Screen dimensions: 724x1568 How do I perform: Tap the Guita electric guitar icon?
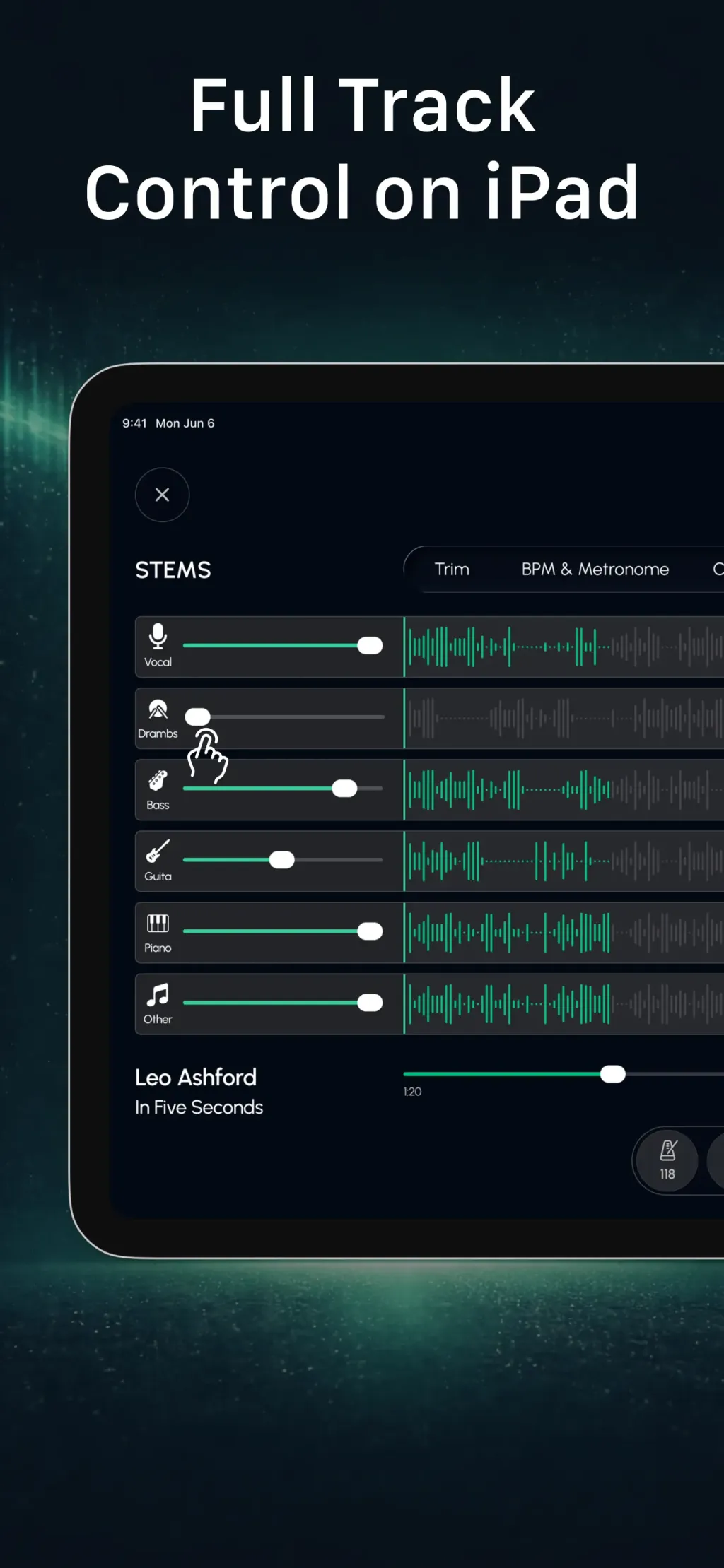tap(158, 851)
